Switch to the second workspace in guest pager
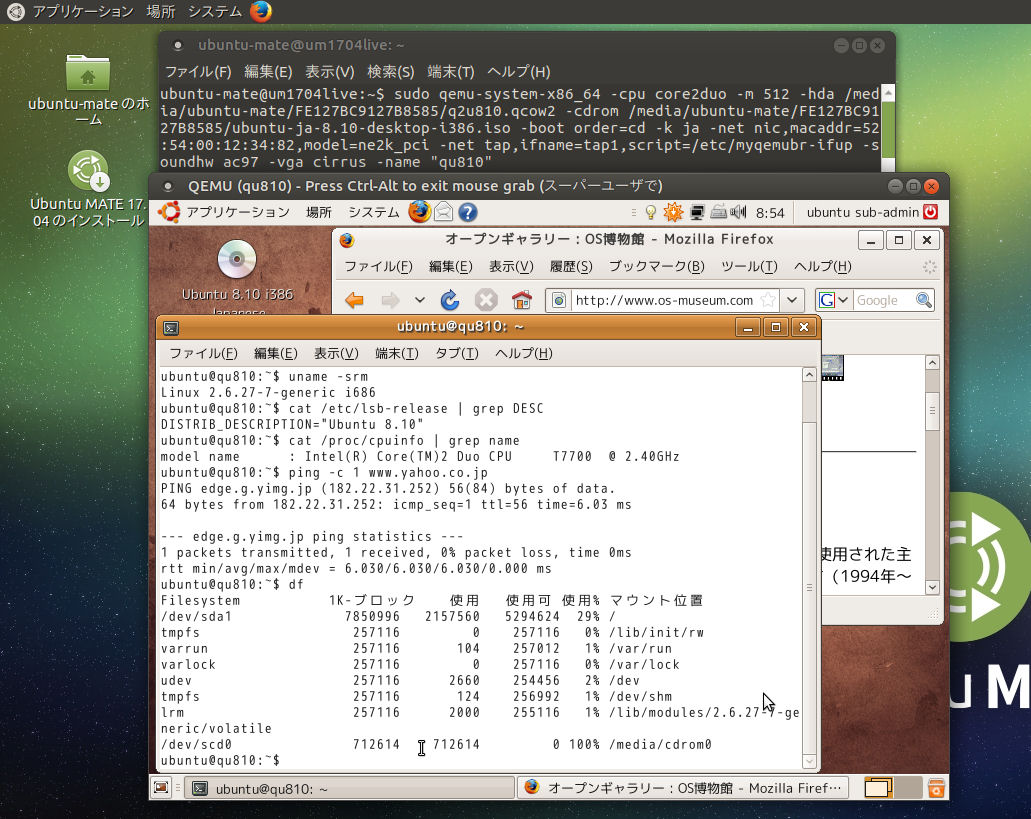This screenshot has height=819, width=1031. (907, 787)
